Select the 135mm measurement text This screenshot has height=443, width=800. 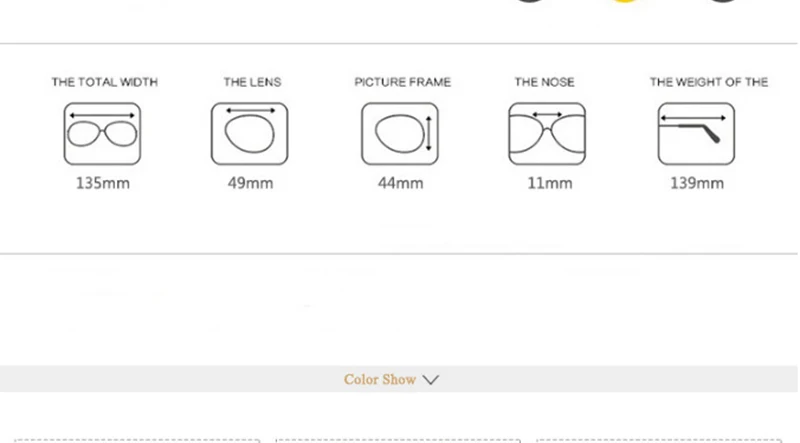click(103, 183)
